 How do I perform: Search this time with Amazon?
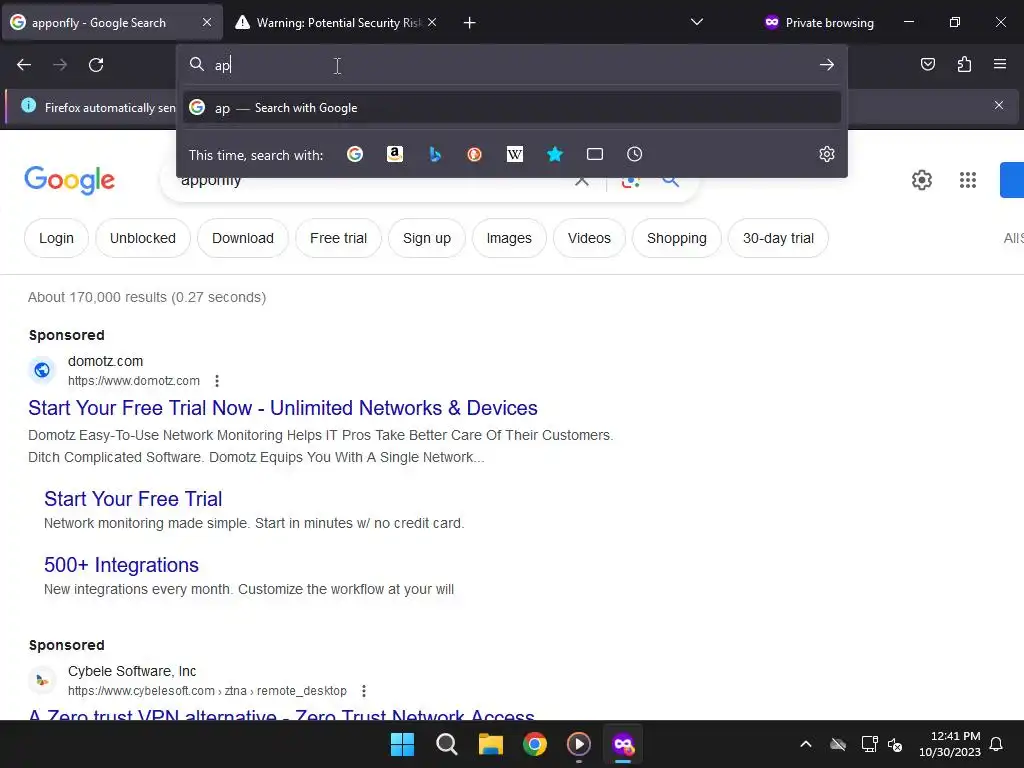click(394, 154)
